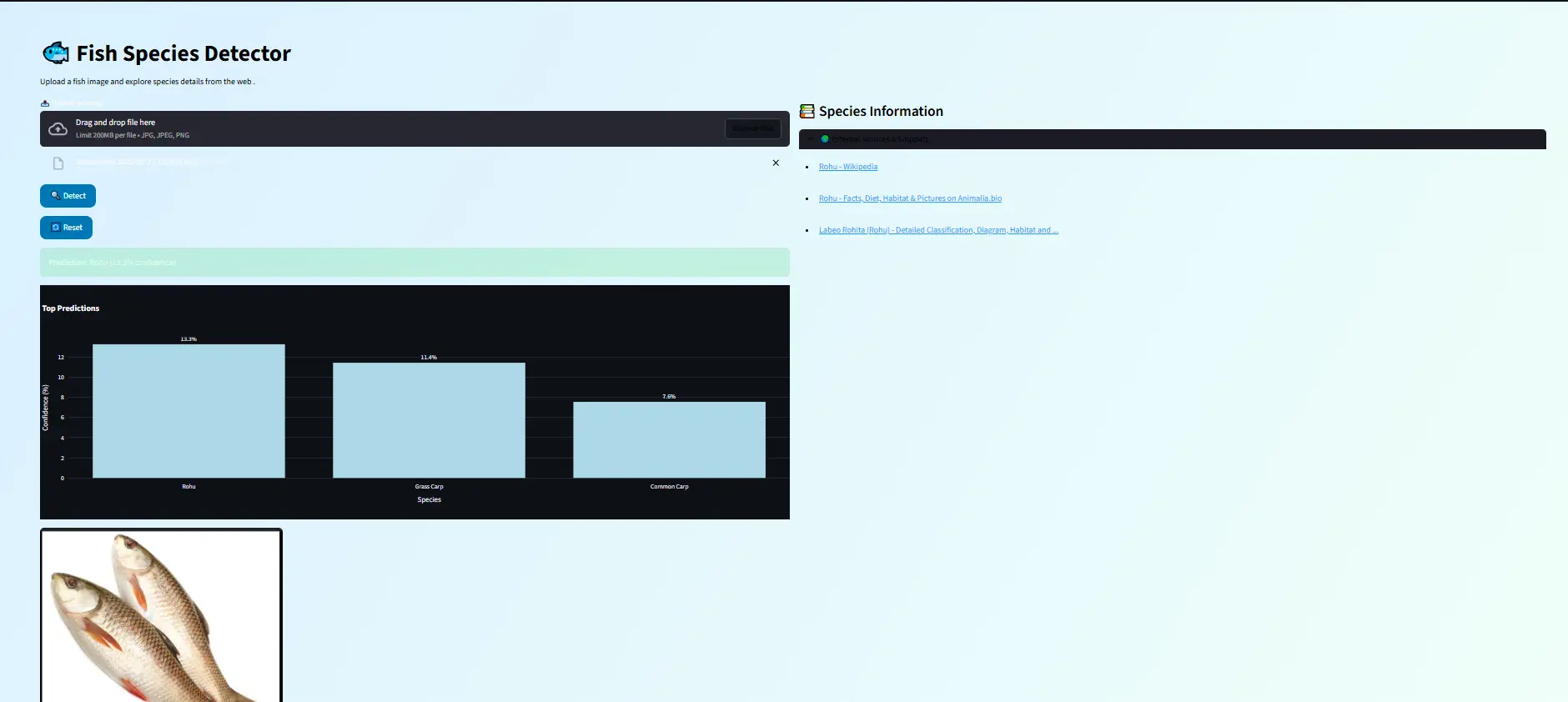Open the Labeo Rohita Detailed Classification link
Image resolution: width=1568 pixels, height=702 pixels.
[x=938, y=230]
